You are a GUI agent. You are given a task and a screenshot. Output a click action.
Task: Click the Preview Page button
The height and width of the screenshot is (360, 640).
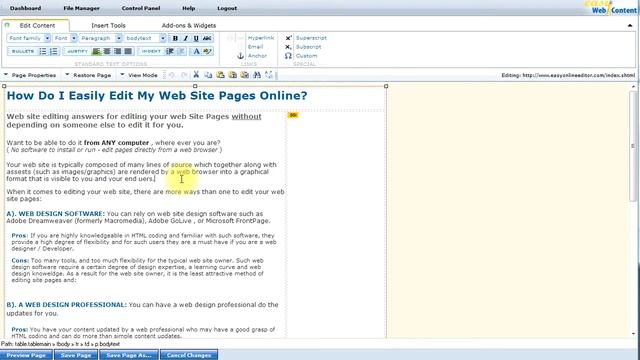tap(26, 355)
